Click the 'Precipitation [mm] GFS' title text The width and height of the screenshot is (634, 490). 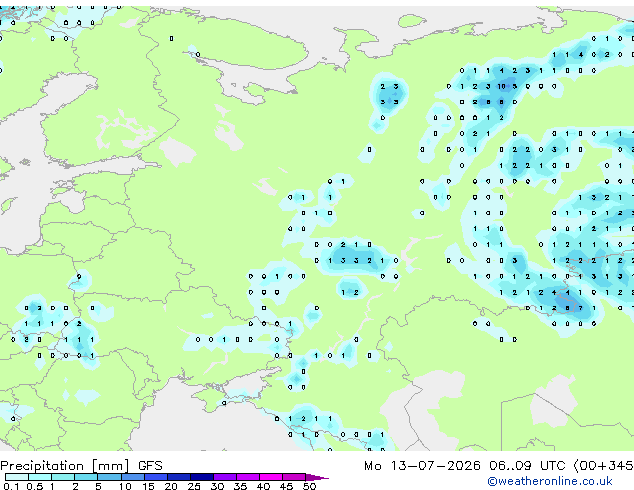[x=81, y=466]
